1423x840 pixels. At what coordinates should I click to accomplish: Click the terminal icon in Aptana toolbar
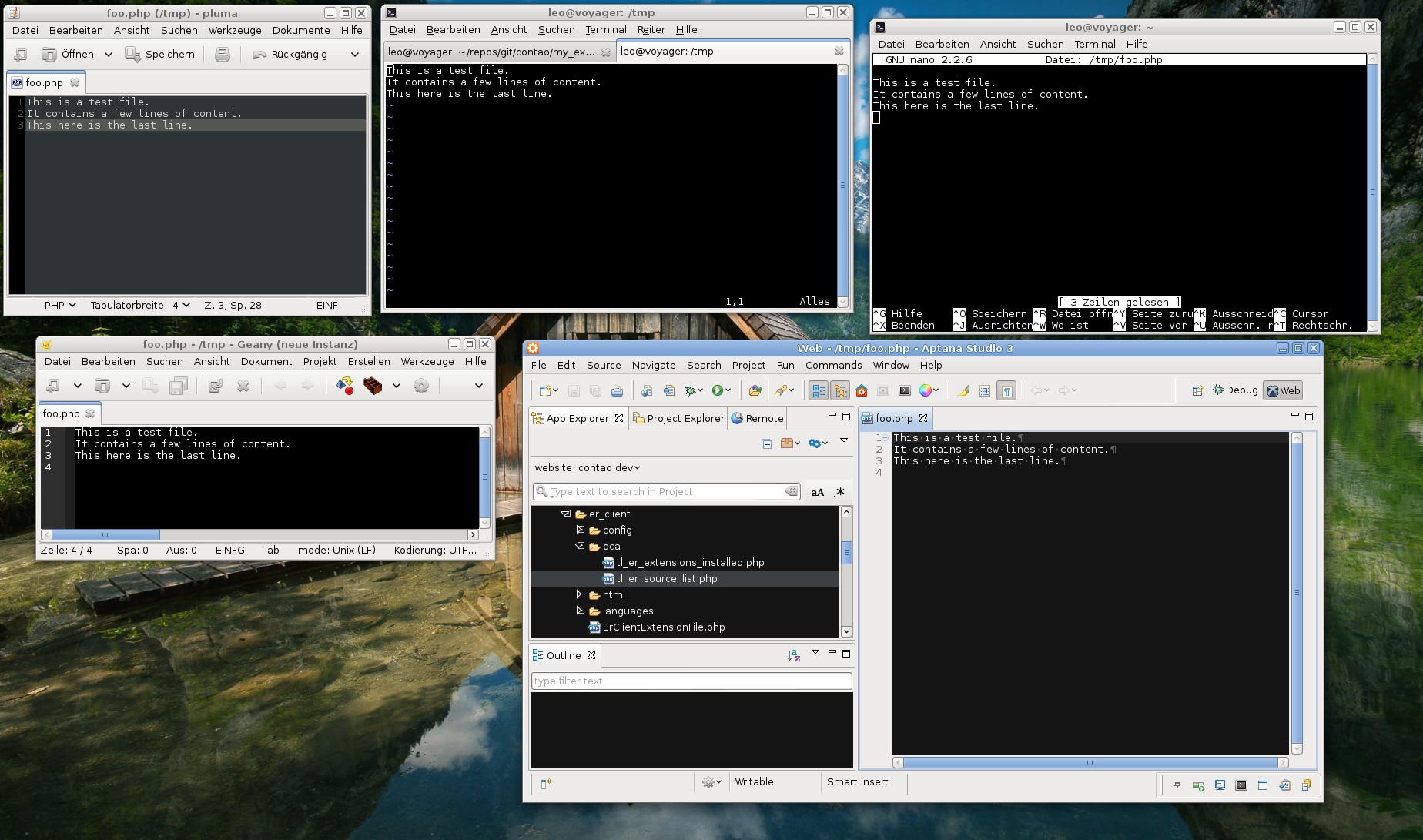[x=905, y=390]
